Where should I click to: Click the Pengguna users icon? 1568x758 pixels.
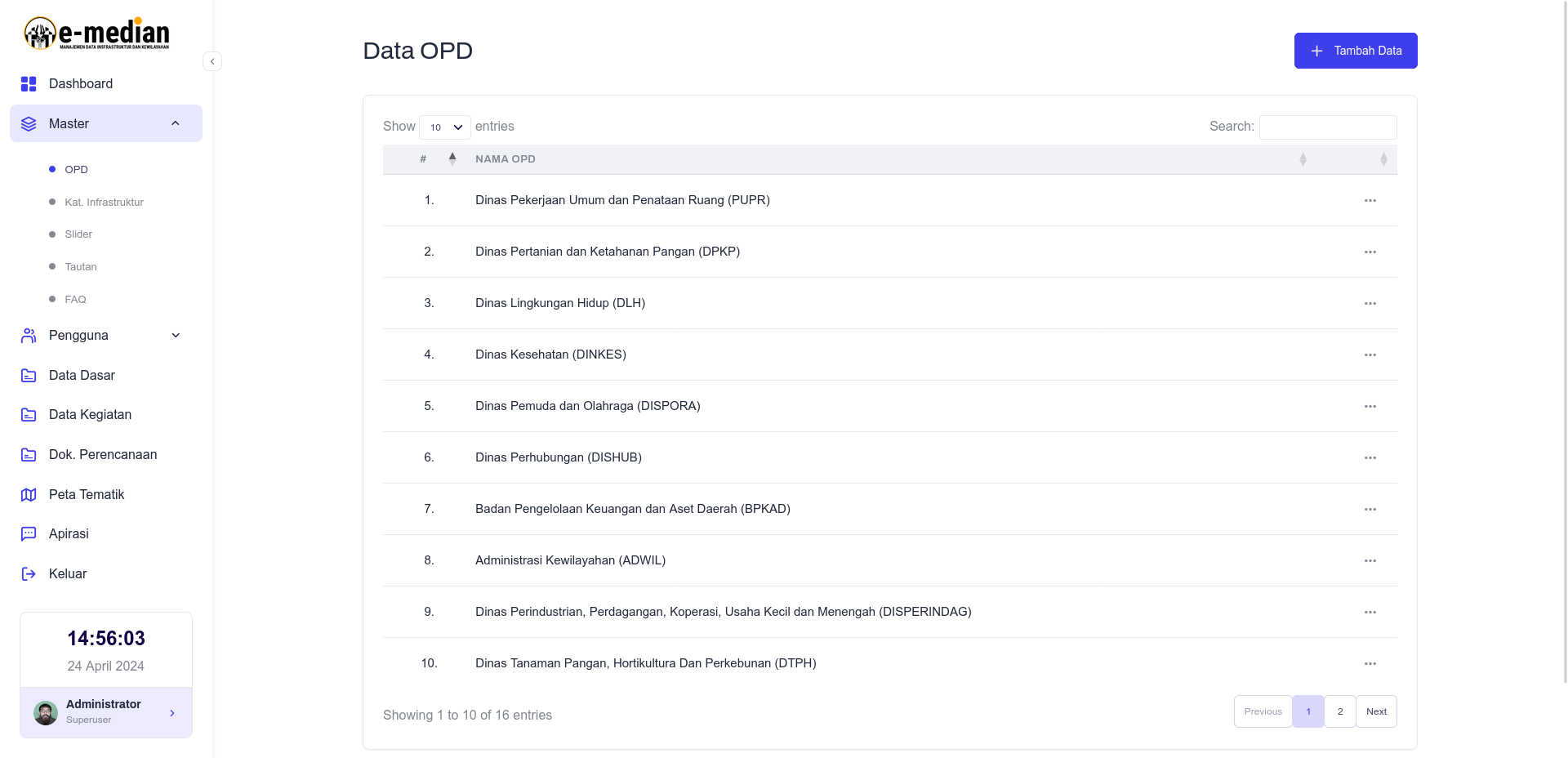(29, 336)
